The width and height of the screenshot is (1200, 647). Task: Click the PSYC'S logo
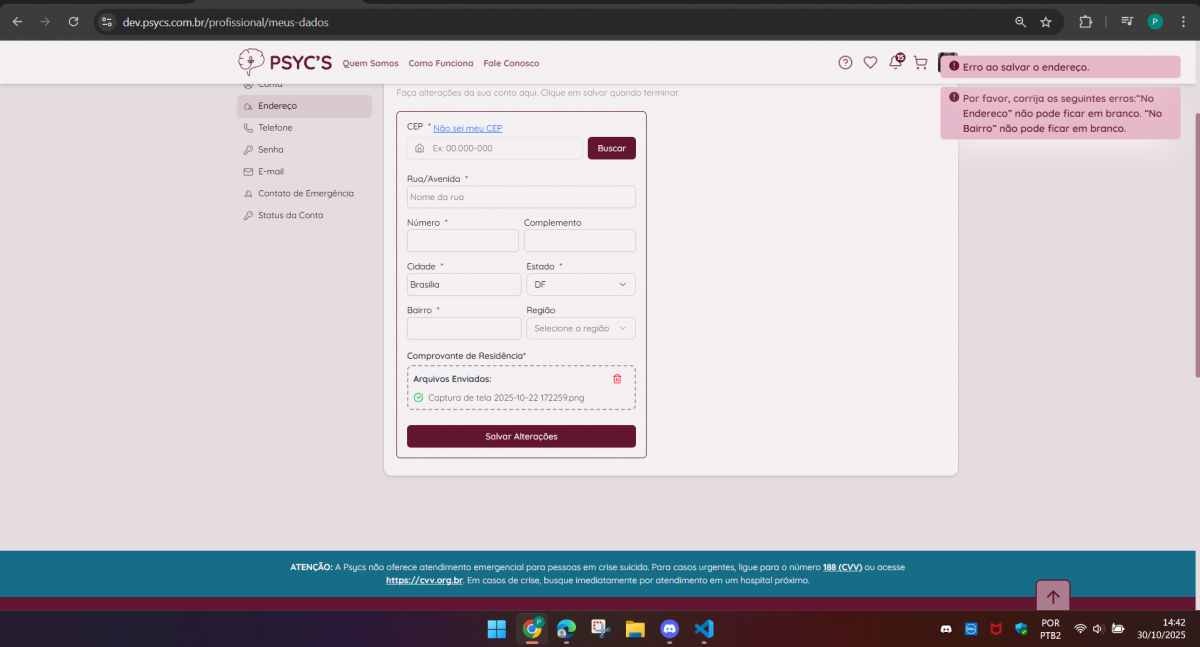point(285,62)
